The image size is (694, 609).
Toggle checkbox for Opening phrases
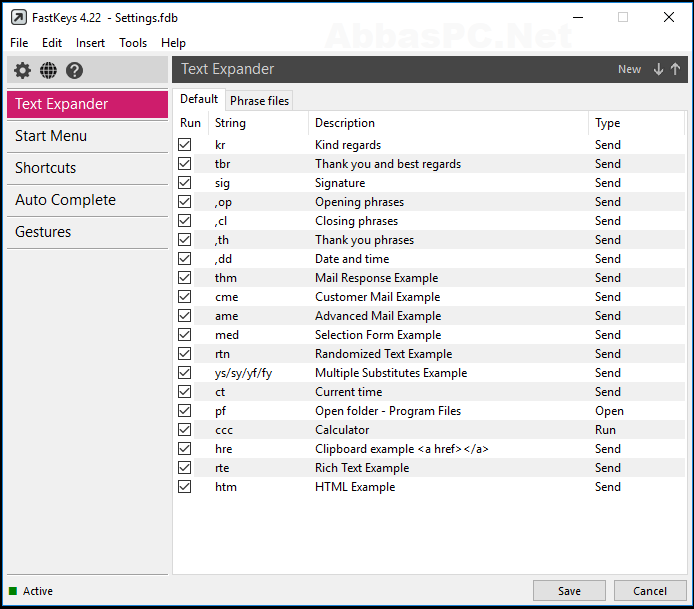185,202
